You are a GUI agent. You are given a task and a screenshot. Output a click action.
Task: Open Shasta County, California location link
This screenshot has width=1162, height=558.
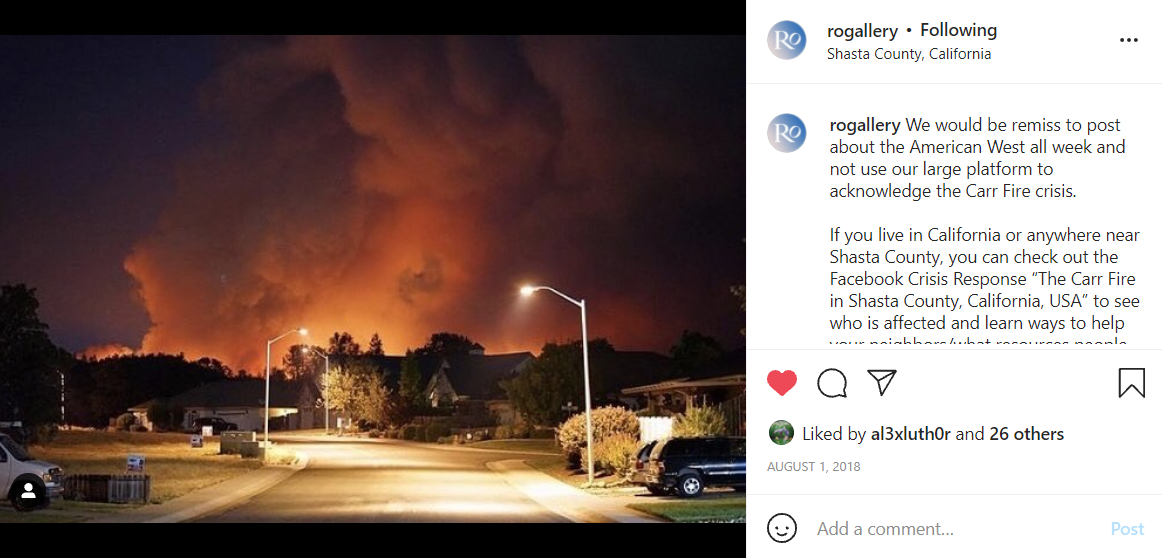click(909, 54)
